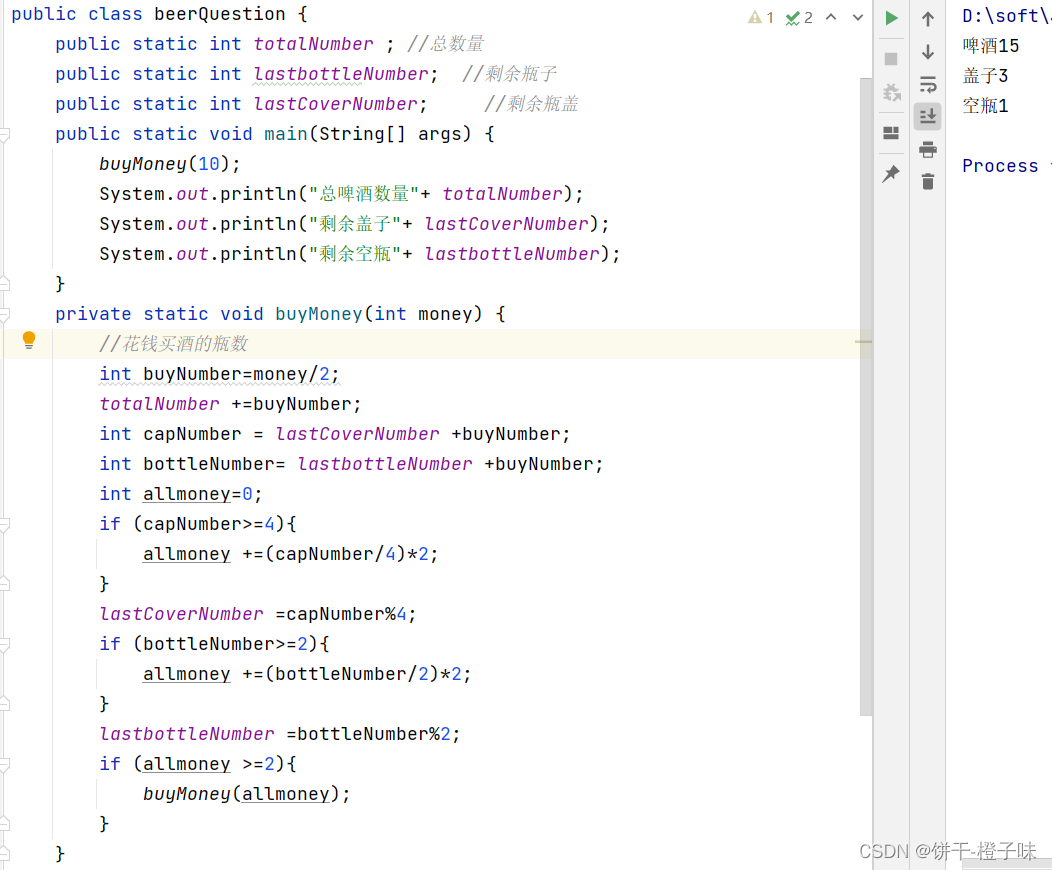Jump to previous problem with up chevron
Viewport: 1052px width, 870px height.
pyautogui.click(x=830, y=17)
